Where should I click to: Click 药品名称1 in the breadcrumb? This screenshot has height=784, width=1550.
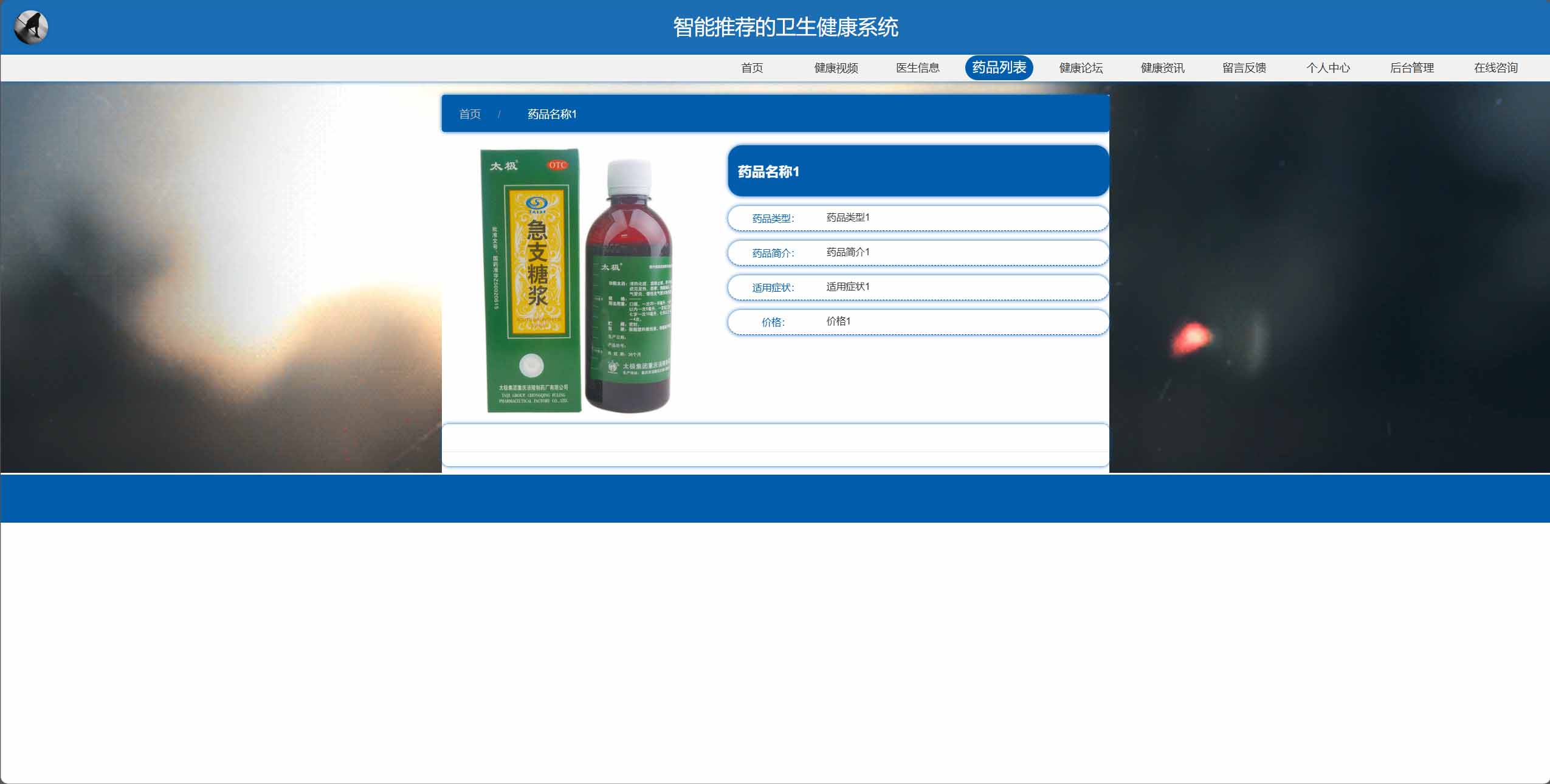click(552, 114)
